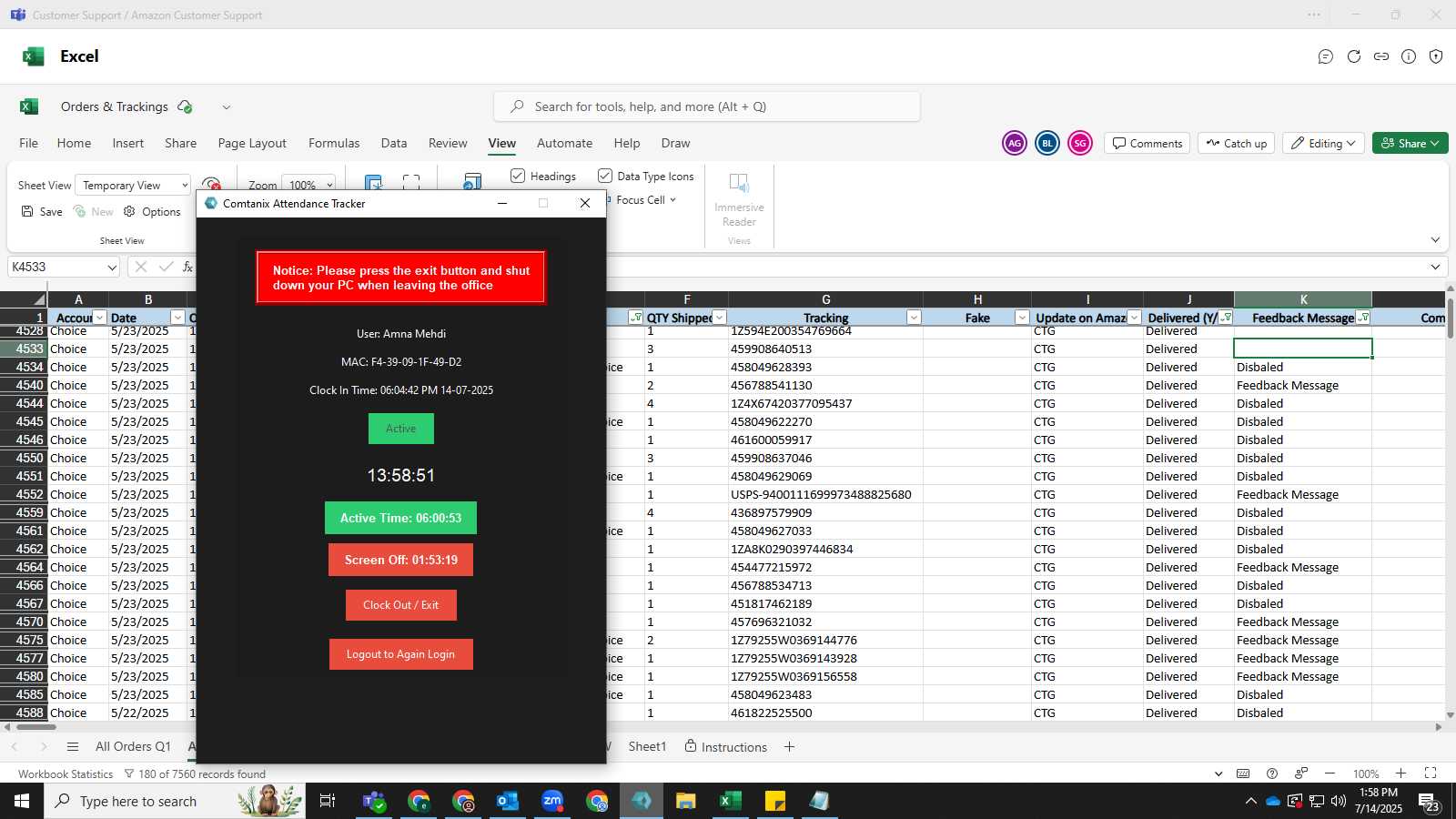The width and height of the screenshot is (1456, 819).
Task: Open sheet view Options
Action: [152, 212]
